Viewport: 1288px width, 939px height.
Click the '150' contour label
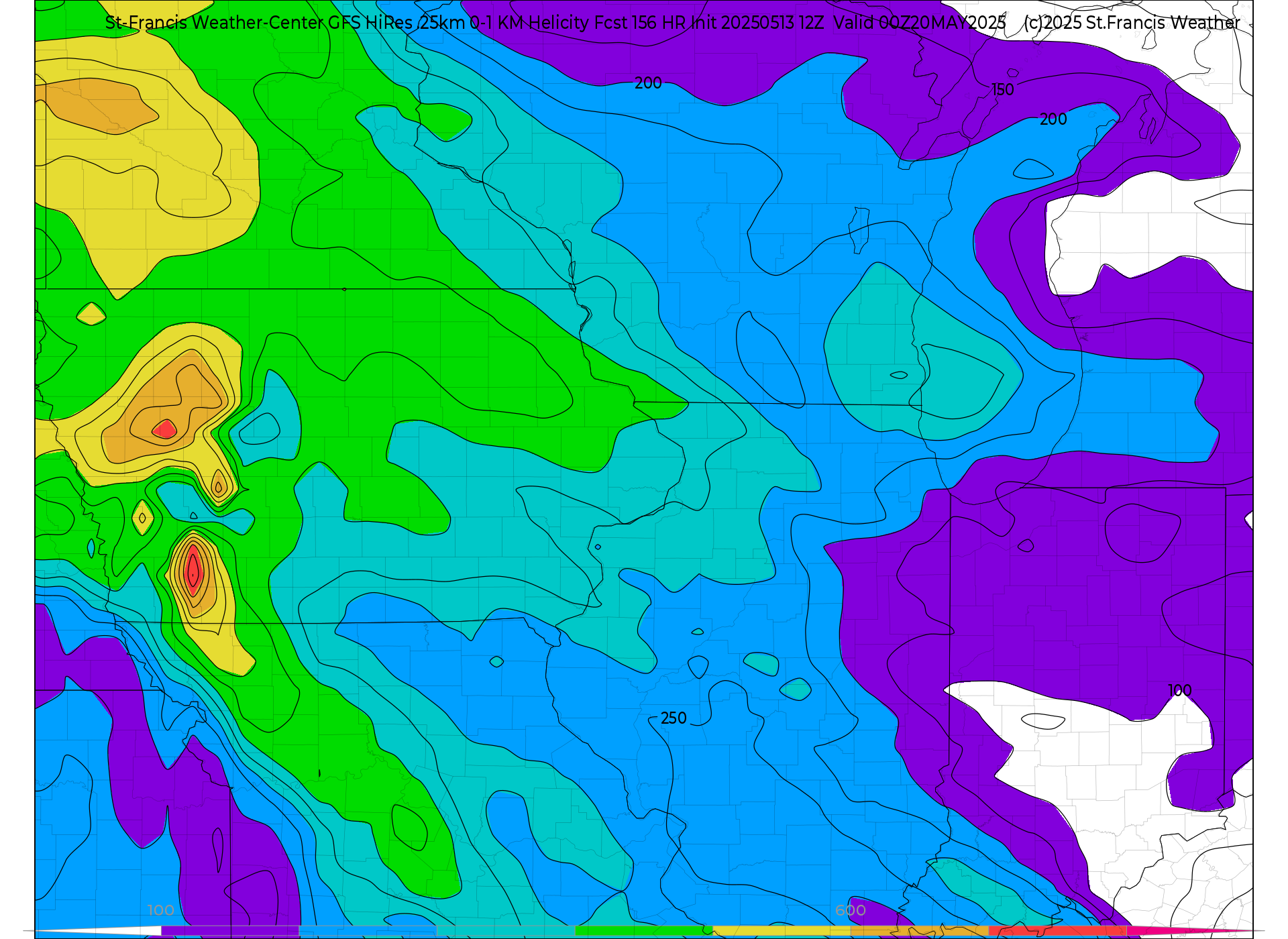coord(1003,90)
